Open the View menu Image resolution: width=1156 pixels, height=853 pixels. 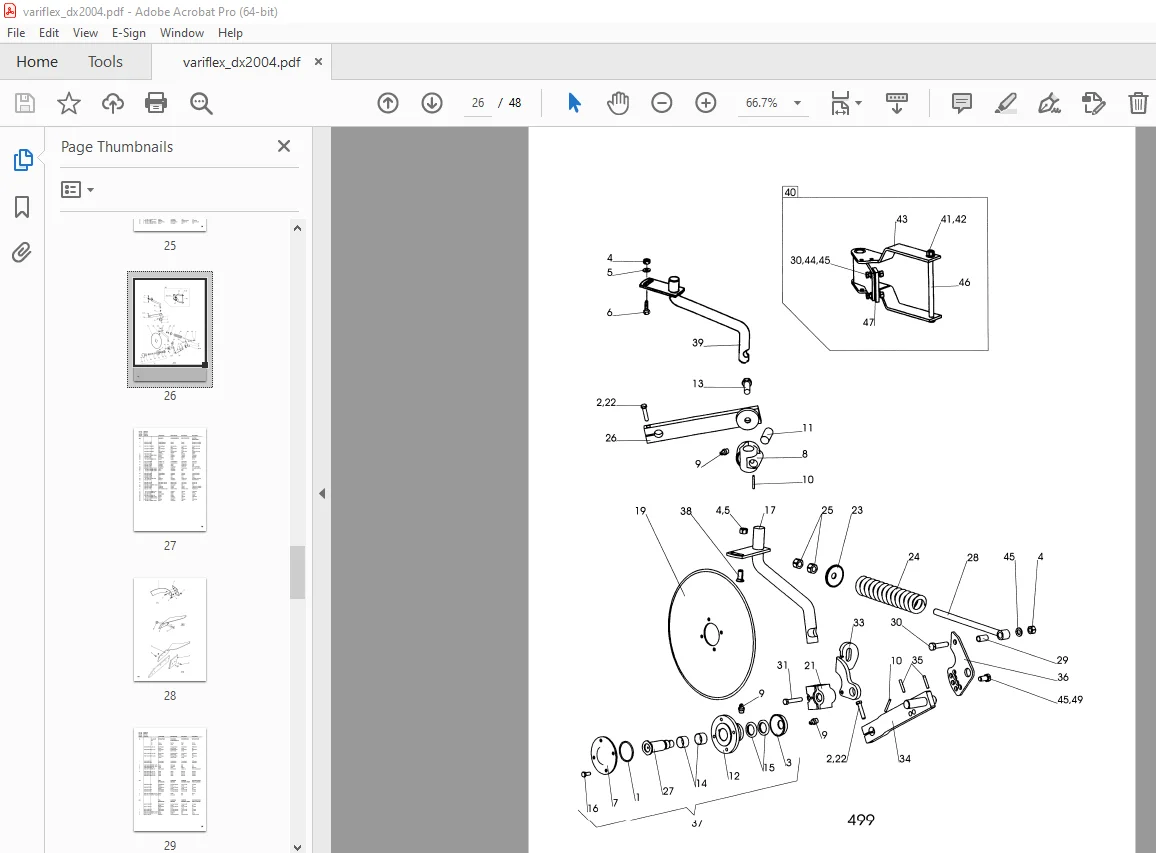tap(86, 32)
